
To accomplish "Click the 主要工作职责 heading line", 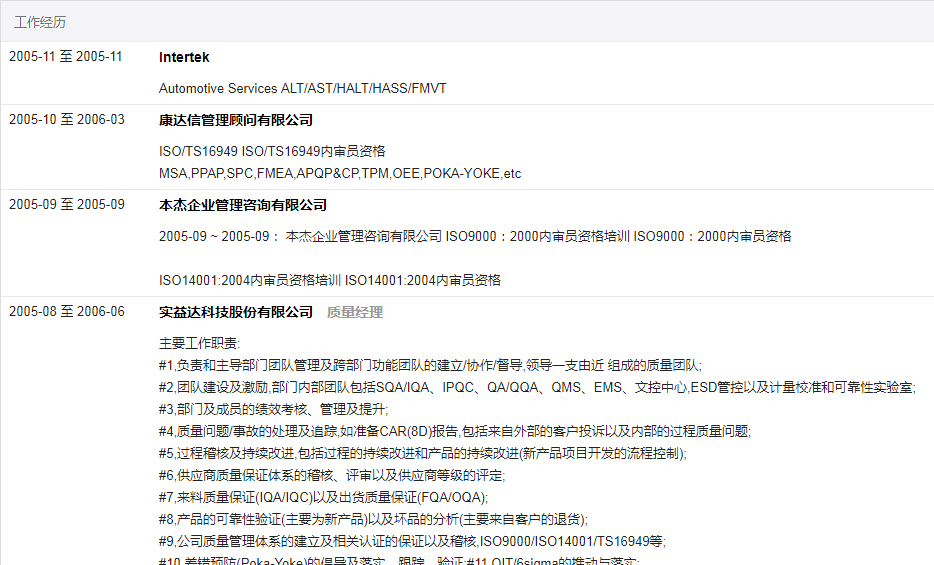I will pyautogui.click(x=200, y=344).
